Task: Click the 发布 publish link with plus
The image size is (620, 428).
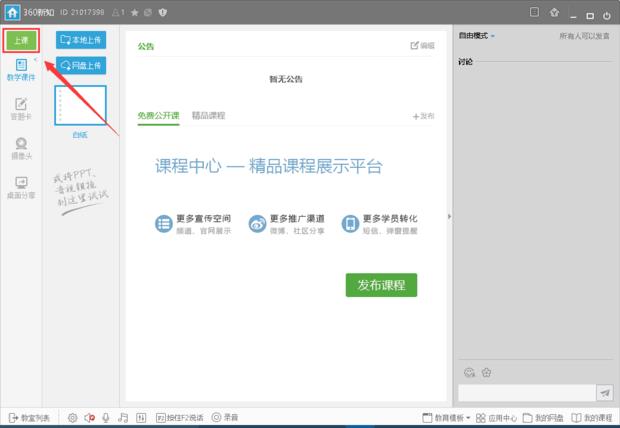Action: (423, 116)
